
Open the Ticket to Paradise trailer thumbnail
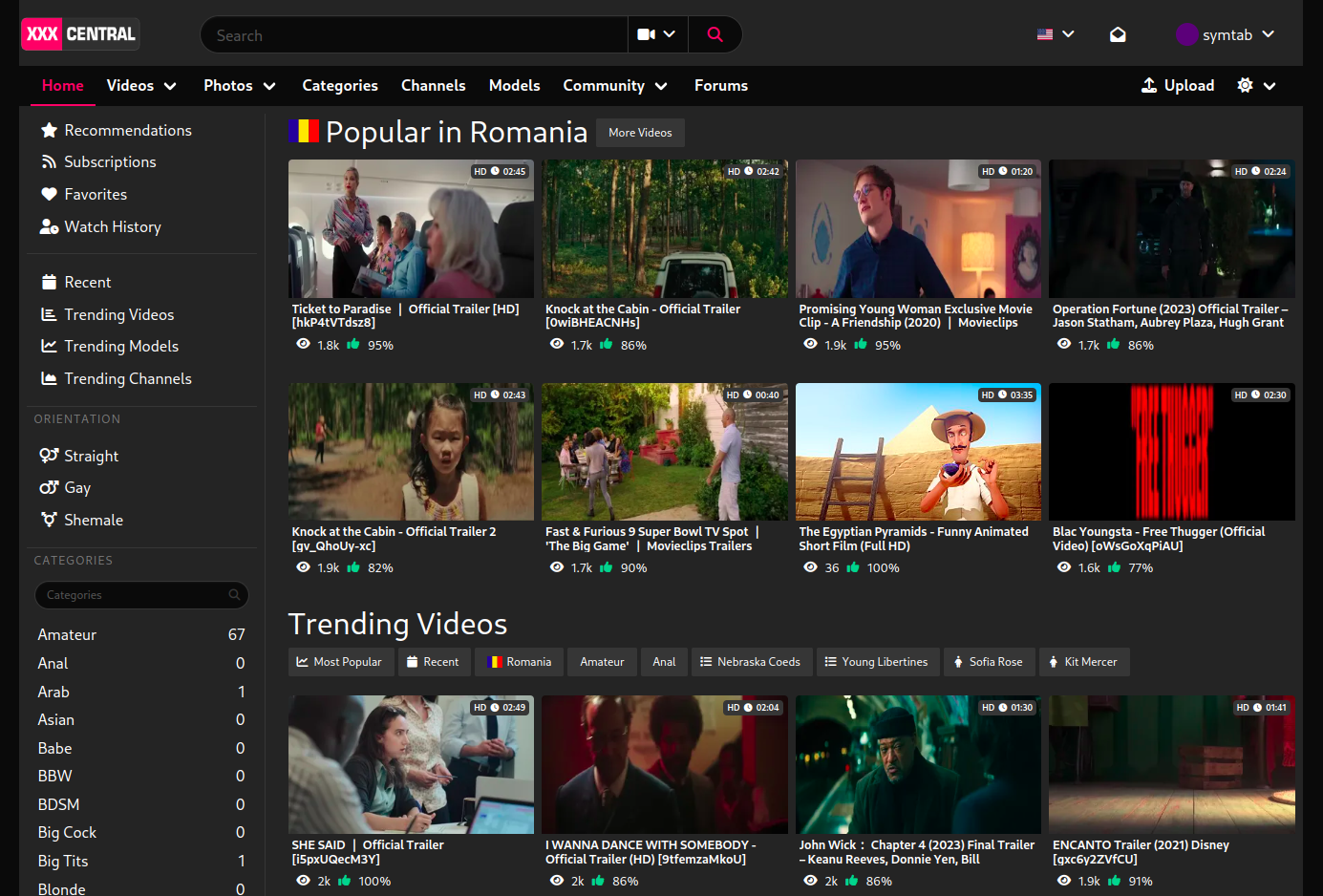coord(411,228)
